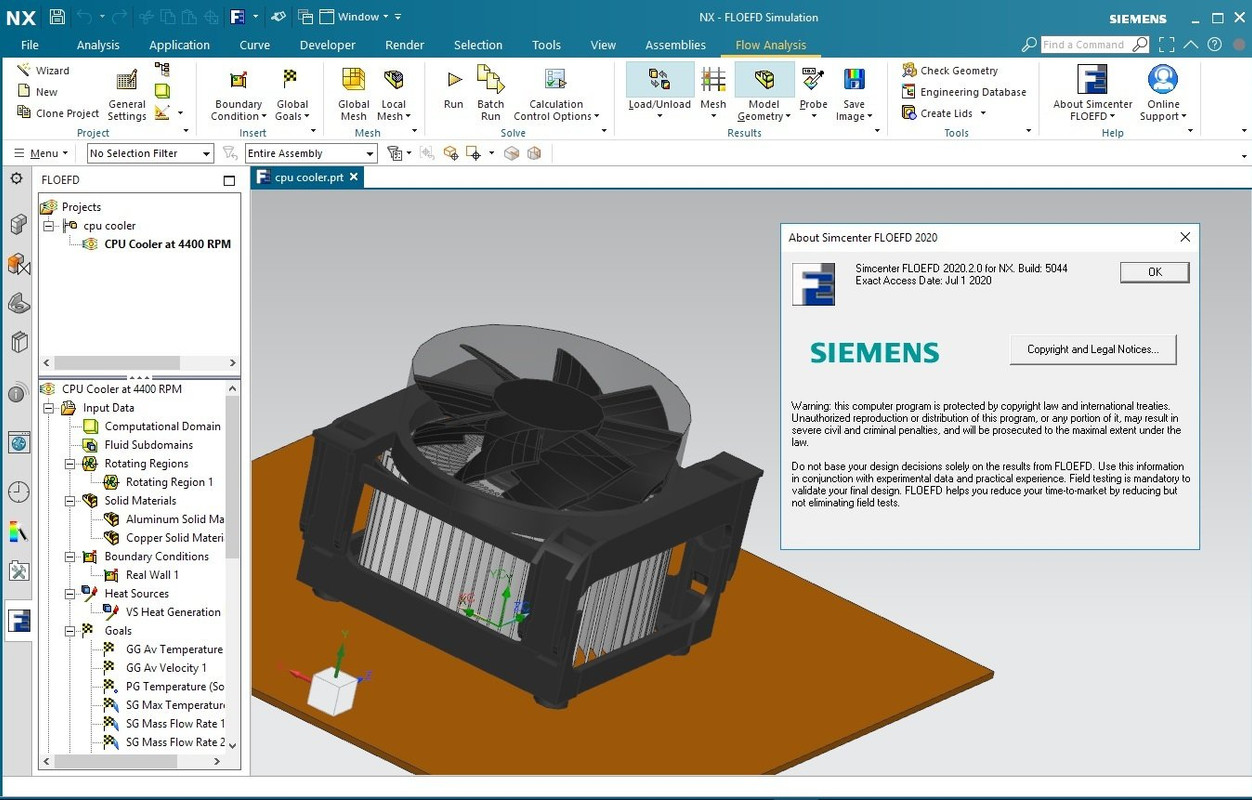Click the settings gear in sidebar
Viewport: 1252px width, 800px height.
[x=16, y=178]
